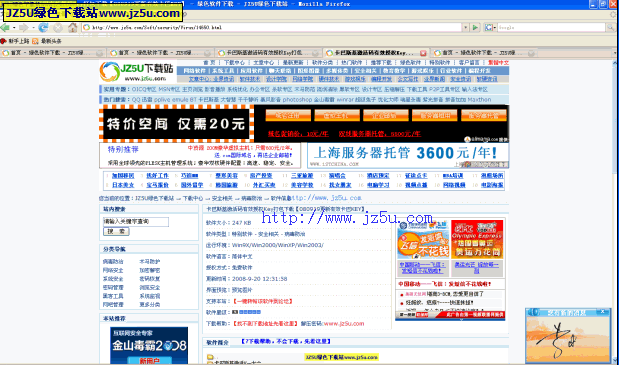The height and width of the screenshot is (365, 619).
Task: Go back using the Back arrow
Action: click(x=5, y=28)
